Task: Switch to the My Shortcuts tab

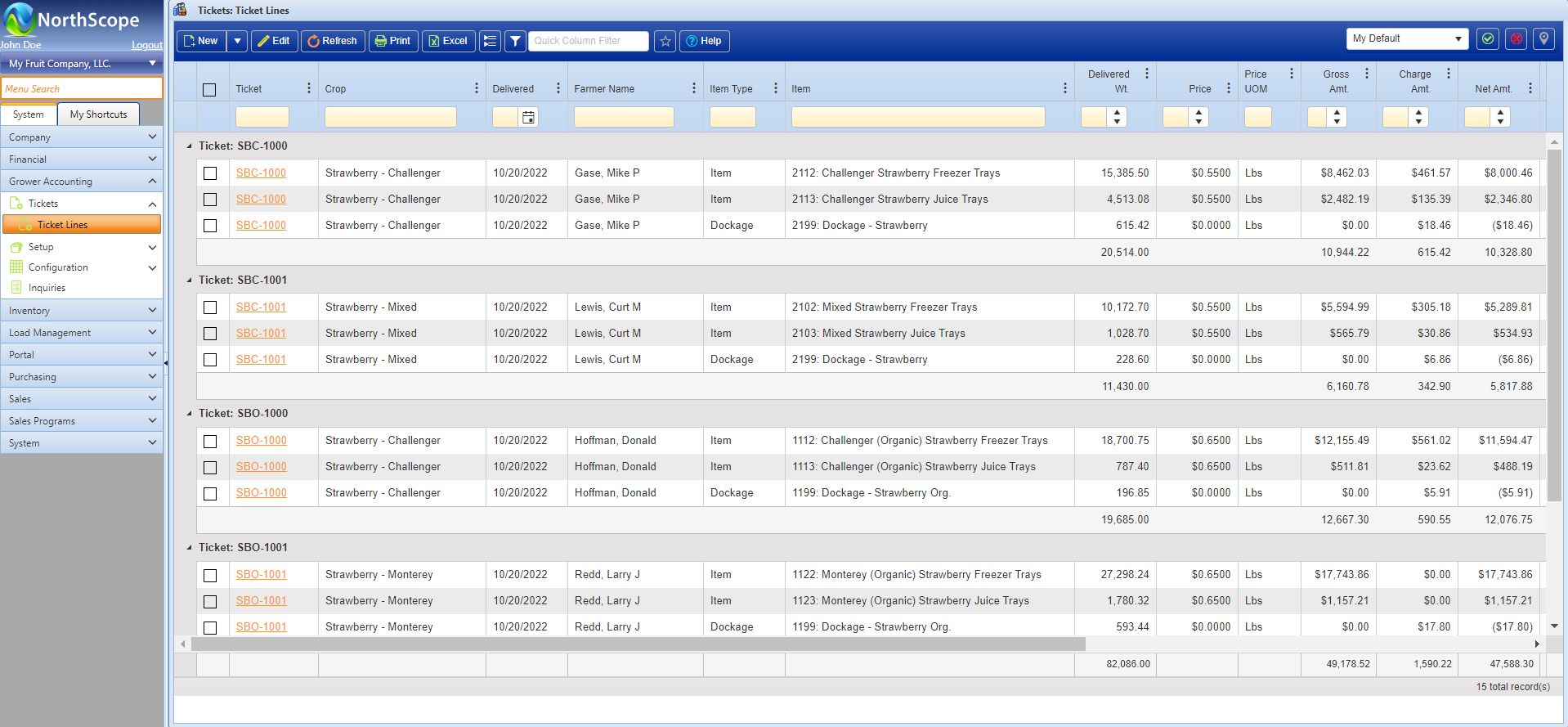Action: click(x=98, y=114)
